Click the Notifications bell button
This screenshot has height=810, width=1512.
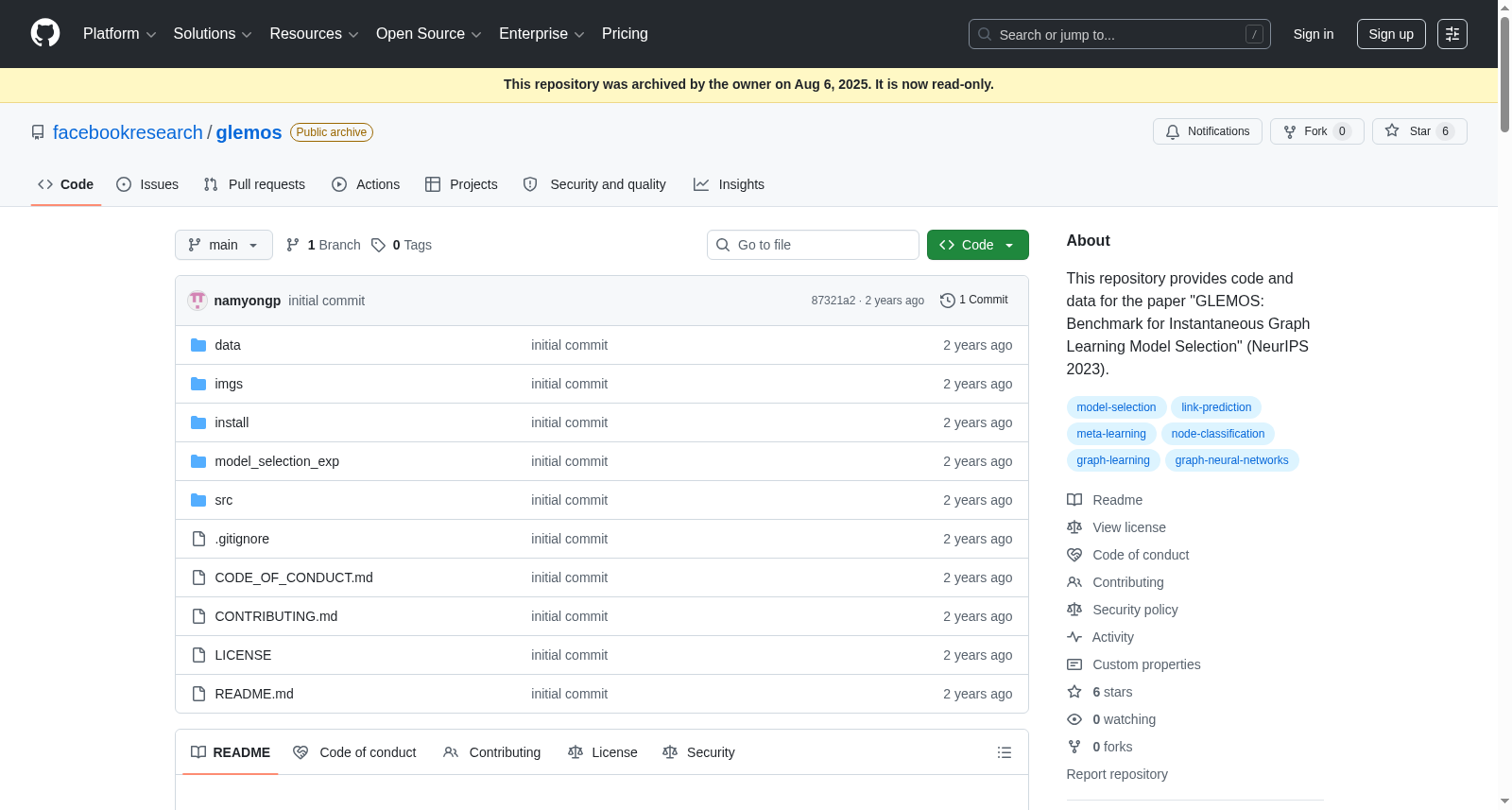1207,131
